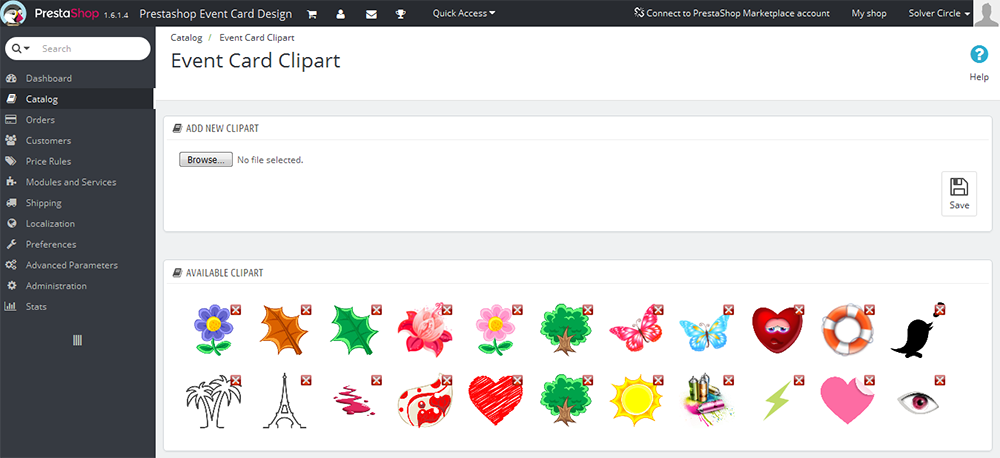Open the trophy icon in header
This screenshot has height=458, width=1000.
401,13
